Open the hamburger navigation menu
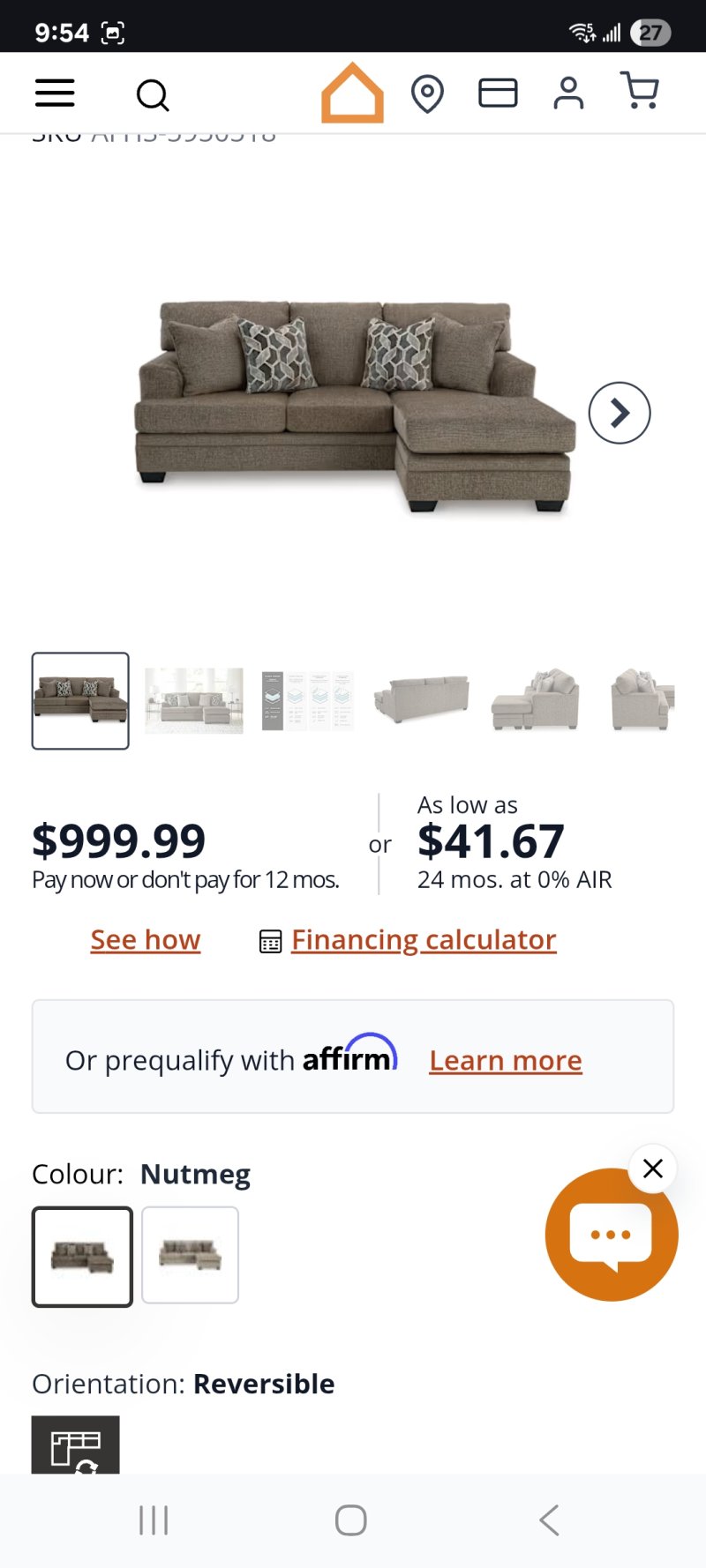The width and height of the screenshot is (706, 1568). 55,93
